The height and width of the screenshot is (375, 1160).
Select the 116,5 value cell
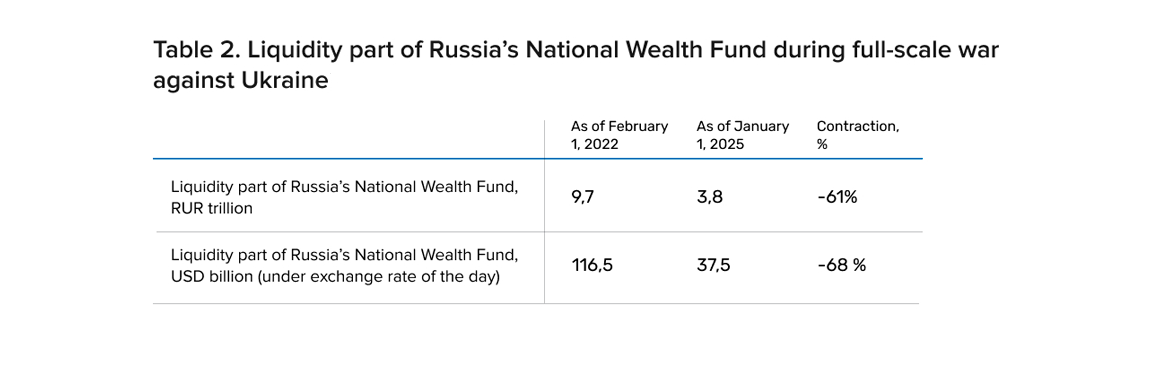(592, 267)
